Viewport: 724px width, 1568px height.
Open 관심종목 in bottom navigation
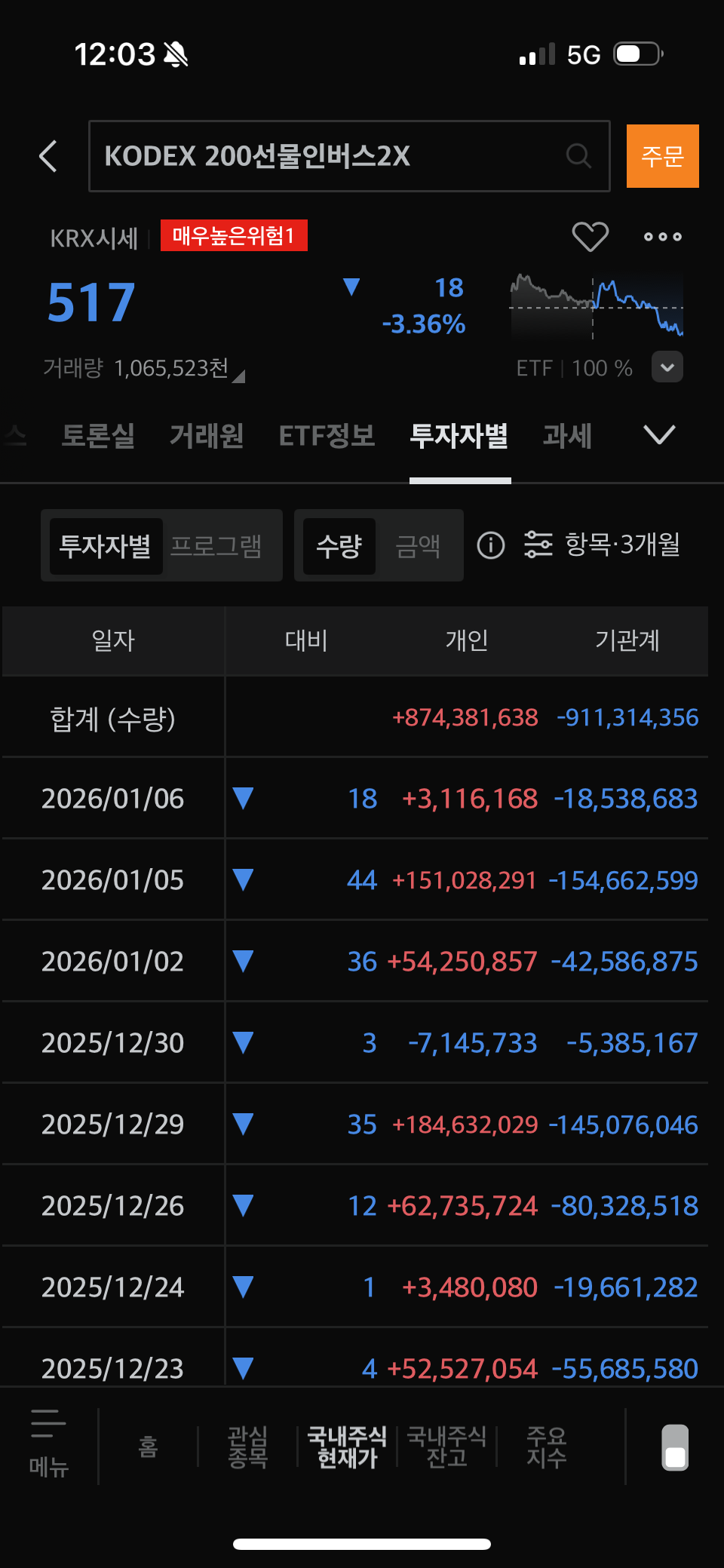pos(248,1447)
